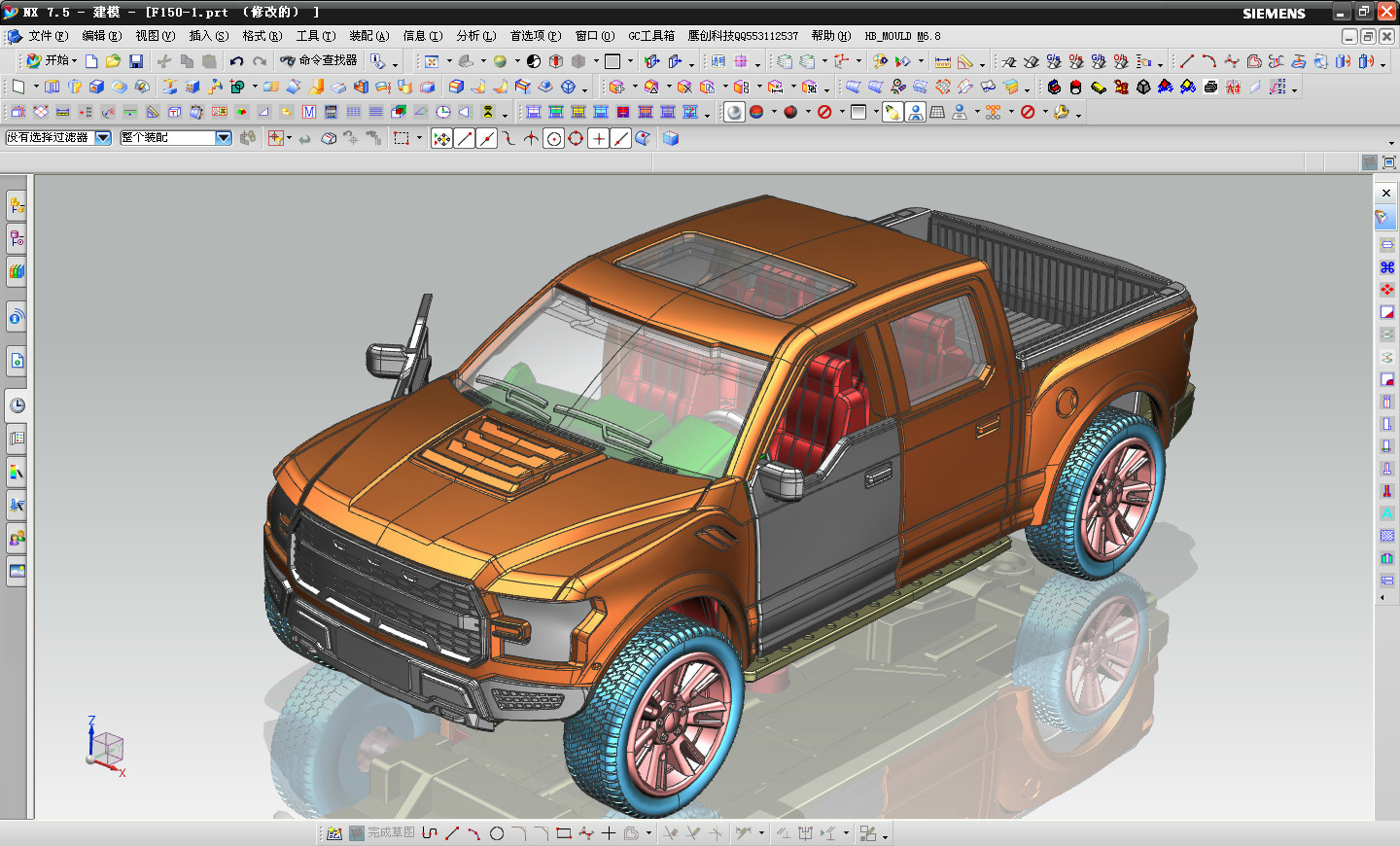Image resolution: width=1400 pixels, height=846 pixels.
Task: Open the 分析 (Analysis) menu
Action: 475,36
